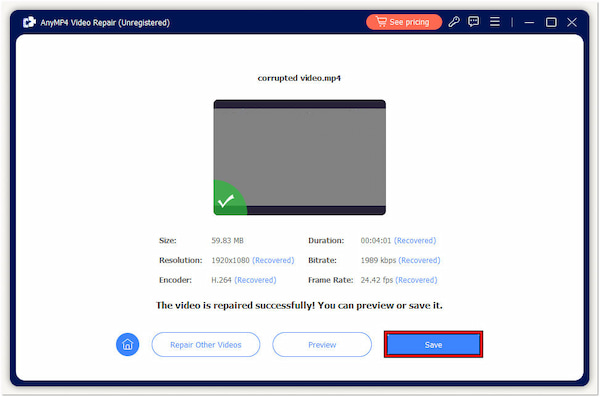The width and height of the screenshot is (600, 397).
Task: Open the feedback chat icon
Action: coord(474,22)
